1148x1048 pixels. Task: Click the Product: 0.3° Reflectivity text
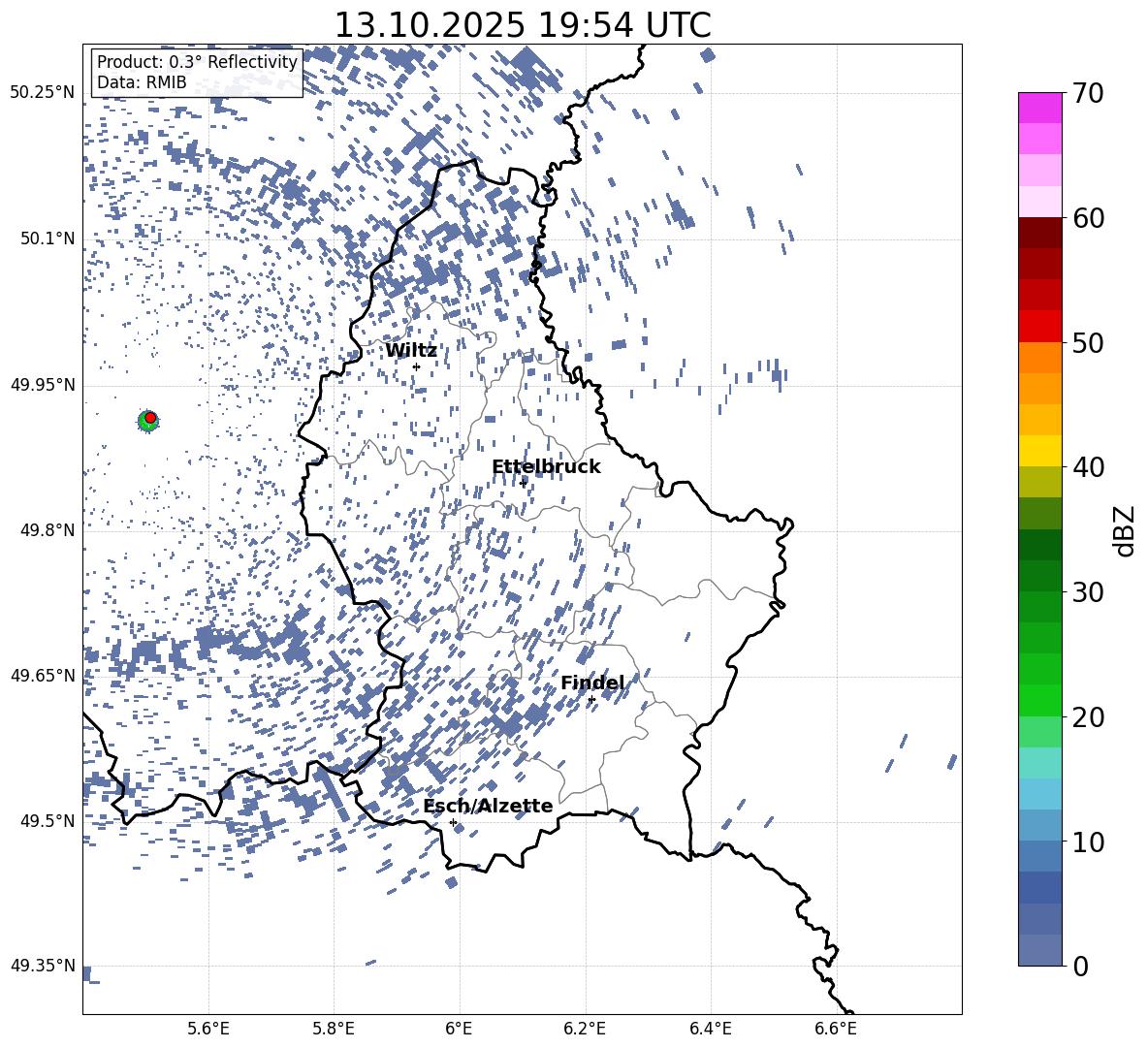[x=197, y=62]
